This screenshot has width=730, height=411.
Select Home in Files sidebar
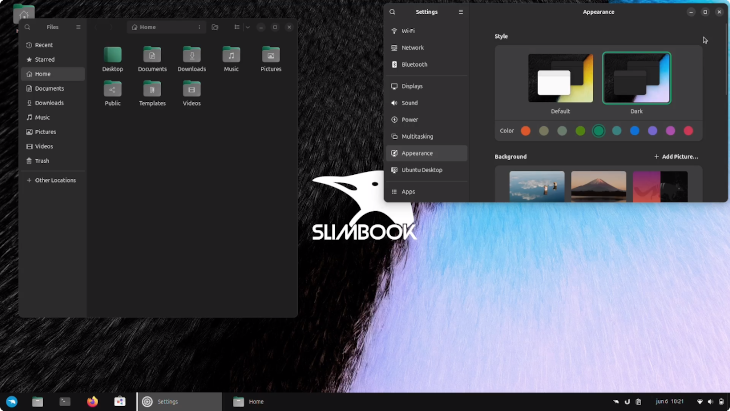pos(53,74)
